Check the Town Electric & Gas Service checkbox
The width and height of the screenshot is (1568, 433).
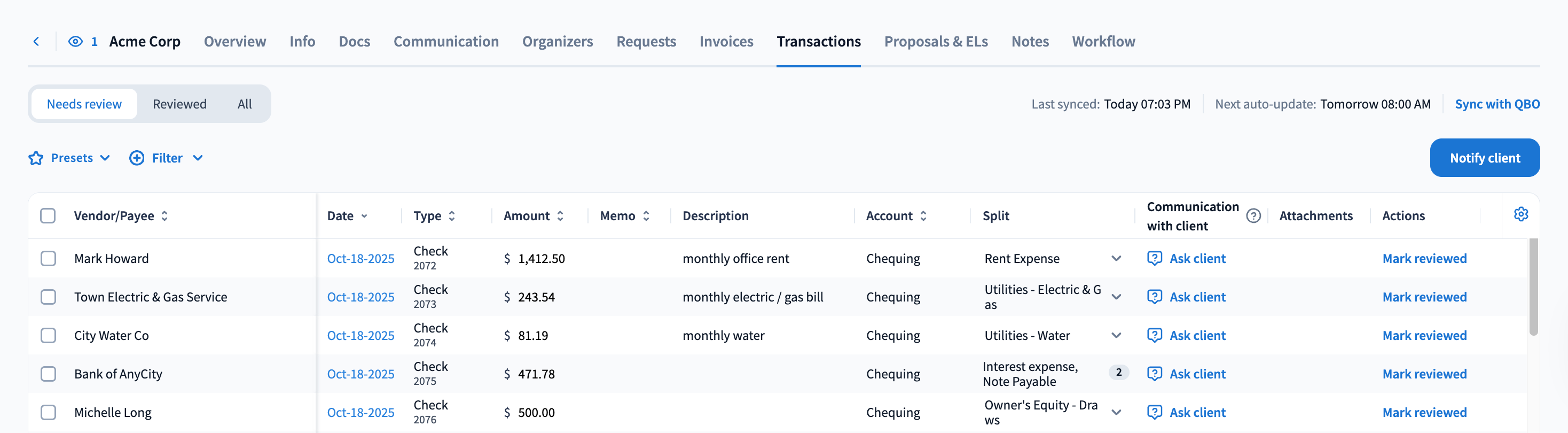[48, 297]
